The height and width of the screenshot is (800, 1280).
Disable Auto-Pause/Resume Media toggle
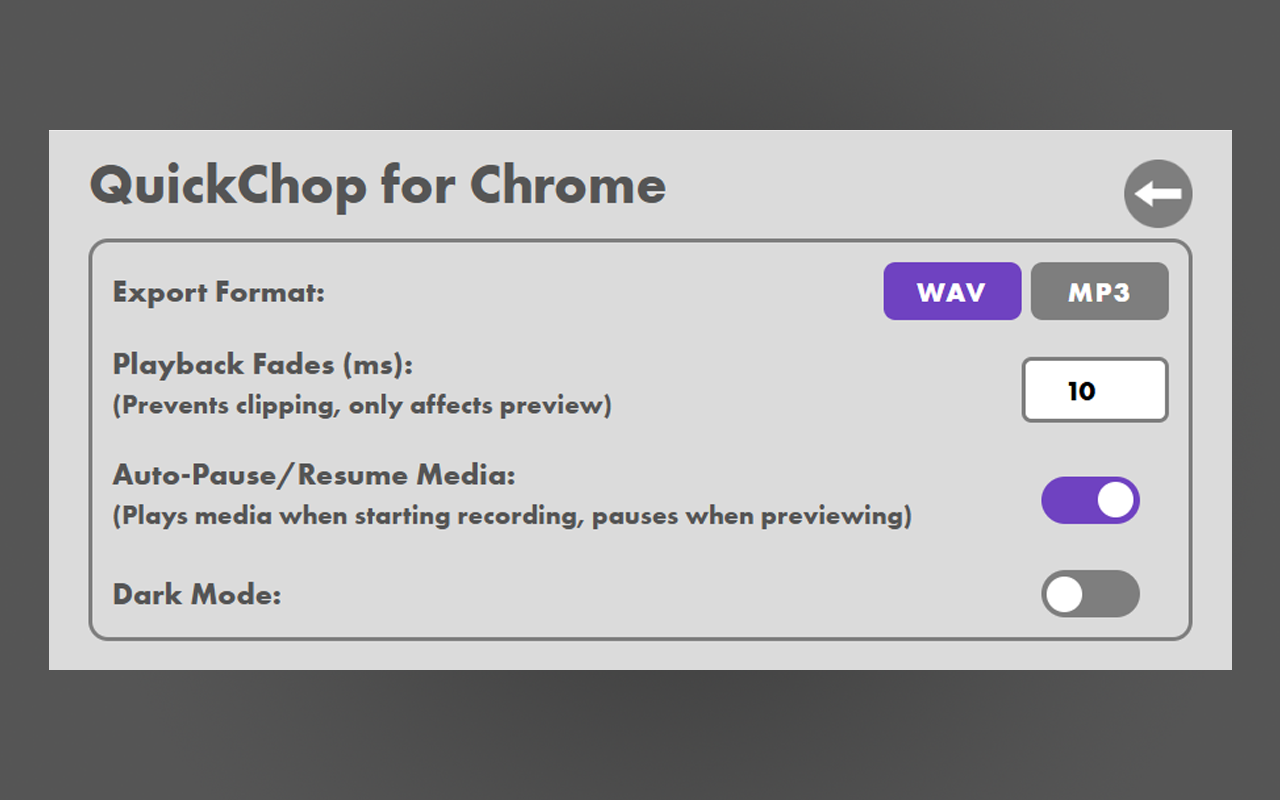coord(1090,500)
